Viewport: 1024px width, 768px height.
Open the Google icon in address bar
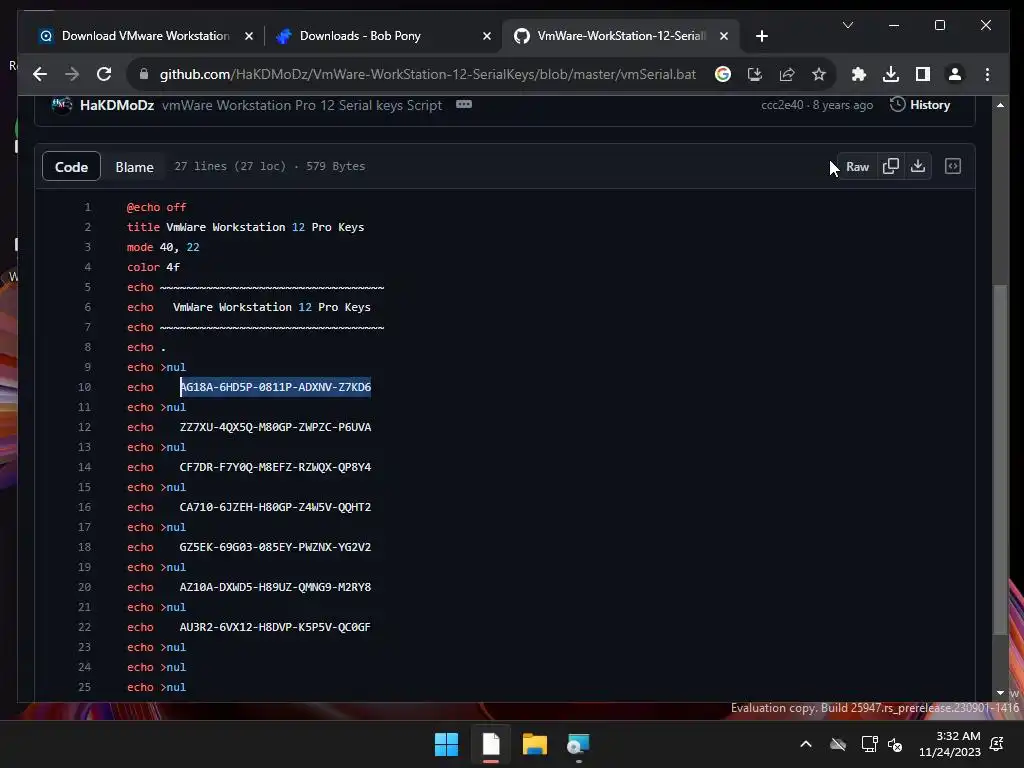tap(722, 74)
